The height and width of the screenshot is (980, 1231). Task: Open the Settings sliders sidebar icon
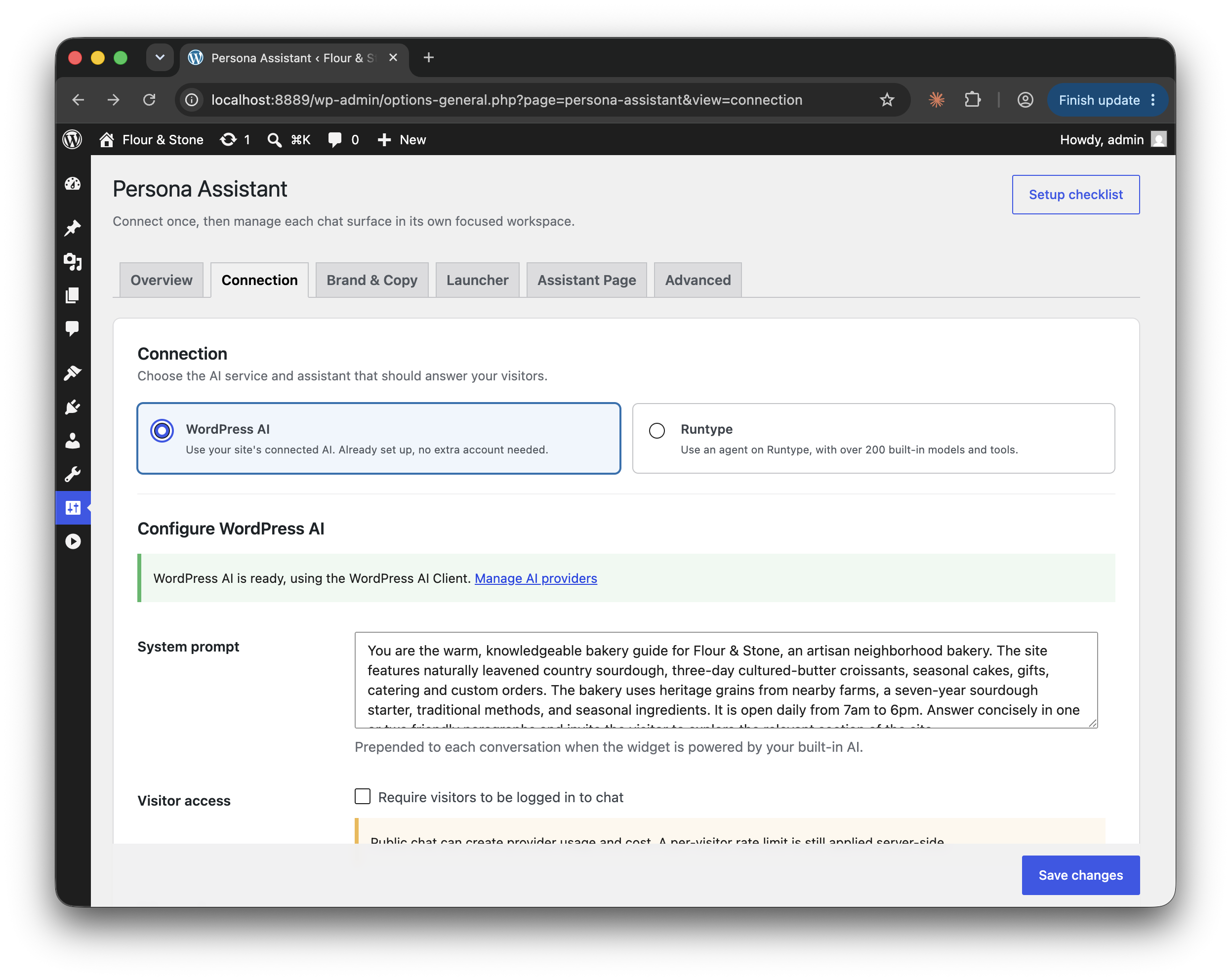(73, 508)
